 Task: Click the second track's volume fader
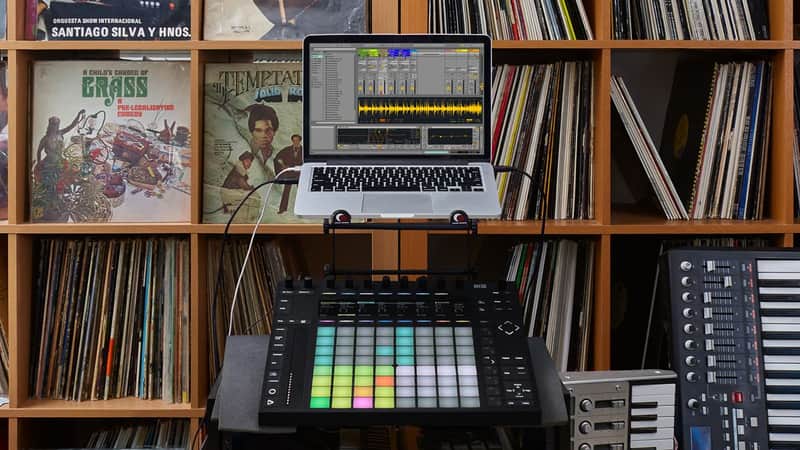(x=371, y=88)
